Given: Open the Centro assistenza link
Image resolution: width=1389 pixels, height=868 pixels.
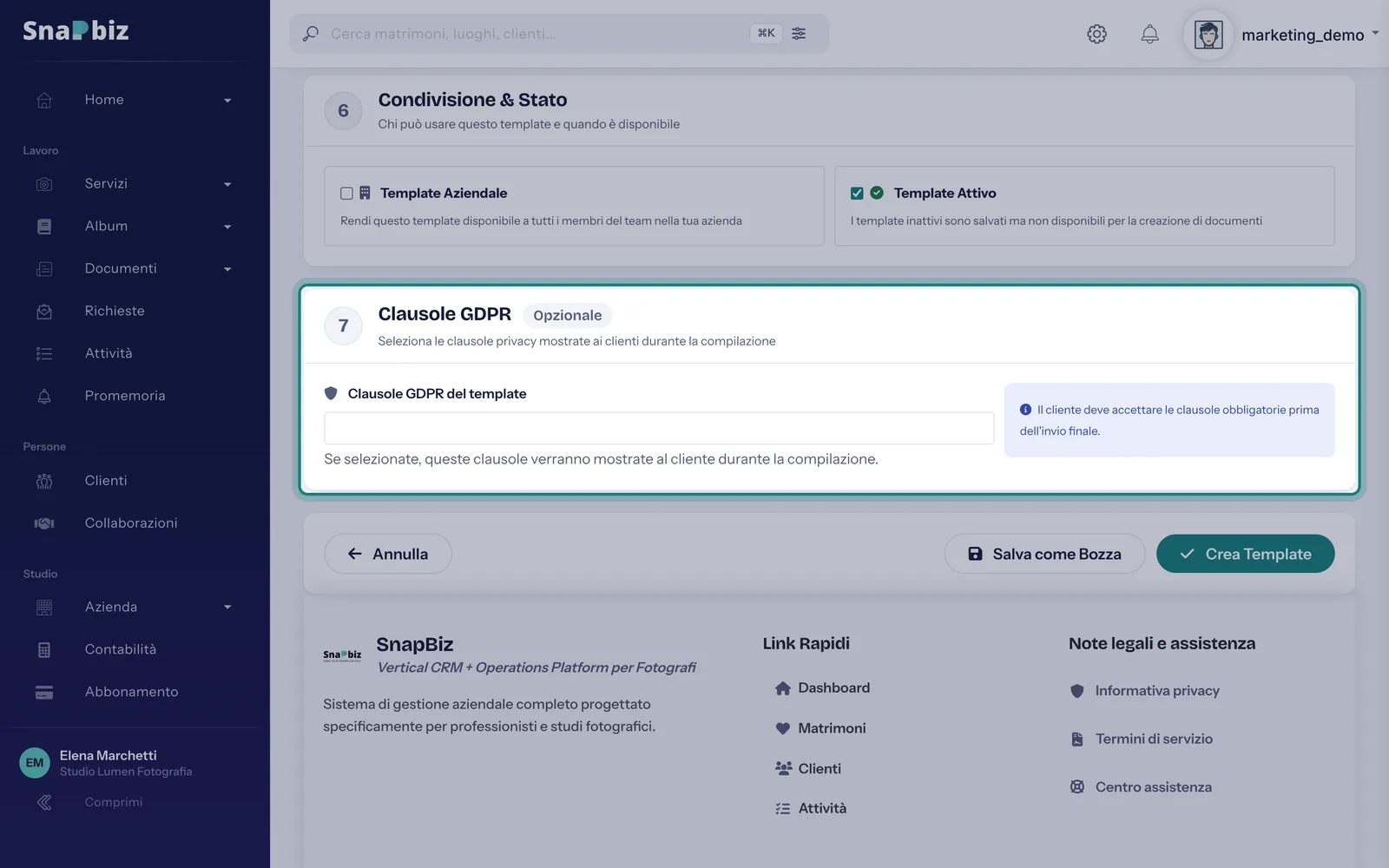Looking at the screenshot, I should coord(1153,787).
